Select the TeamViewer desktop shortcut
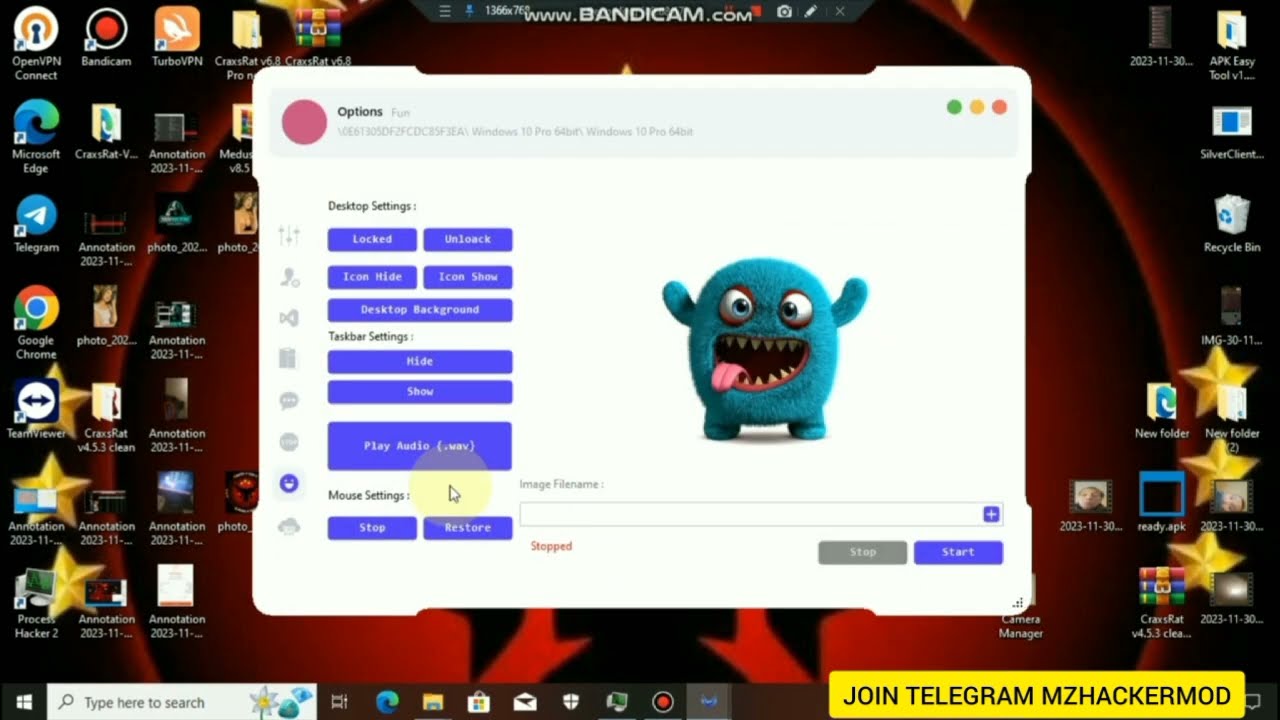 click(36, 410)
